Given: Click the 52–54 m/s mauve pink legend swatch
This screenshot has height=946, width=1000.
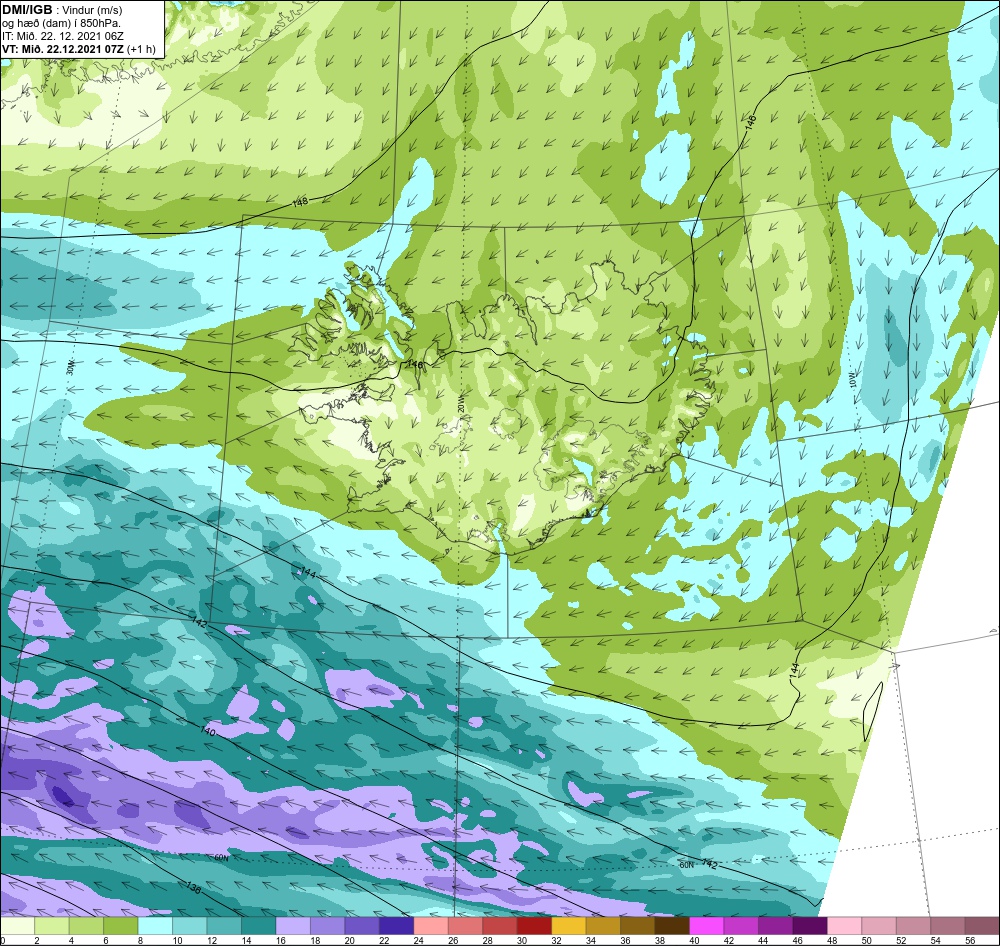Looking at the screenshot, I should (x=913, y=926).
